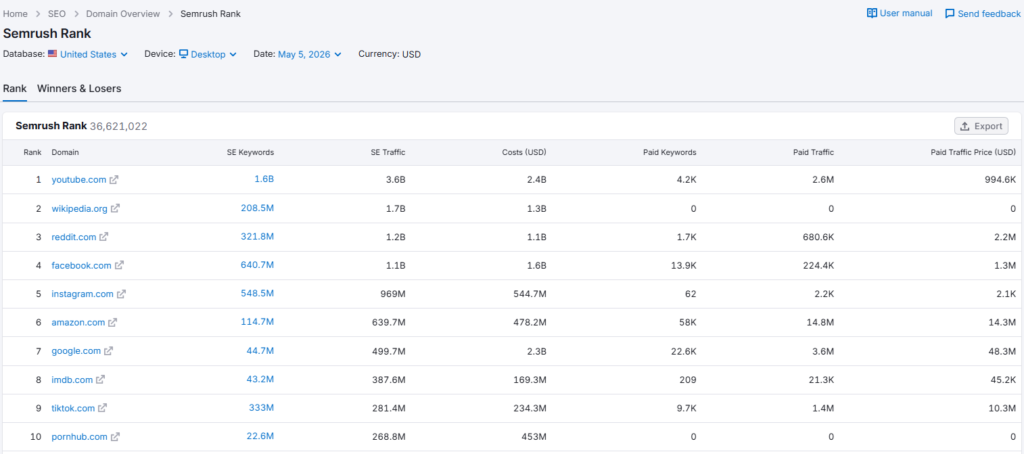This screenshot has height=454, width=1024.
Task: Open external link icon beside facebook.com
Action: [x=119, y=265]
